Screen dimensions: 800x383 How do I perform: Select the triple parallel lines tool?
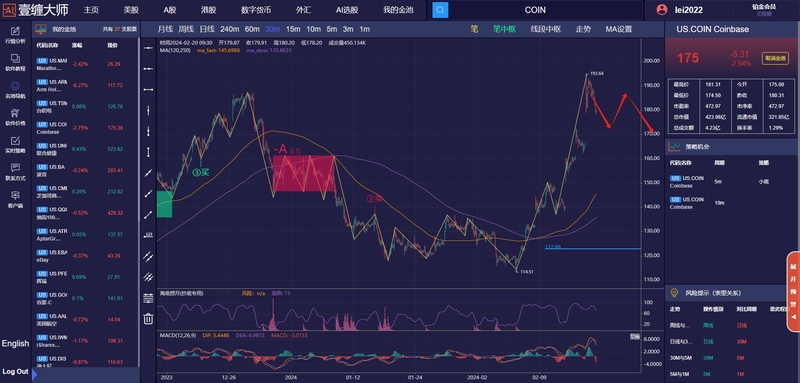pyautogui.click(x=148, y=277)
